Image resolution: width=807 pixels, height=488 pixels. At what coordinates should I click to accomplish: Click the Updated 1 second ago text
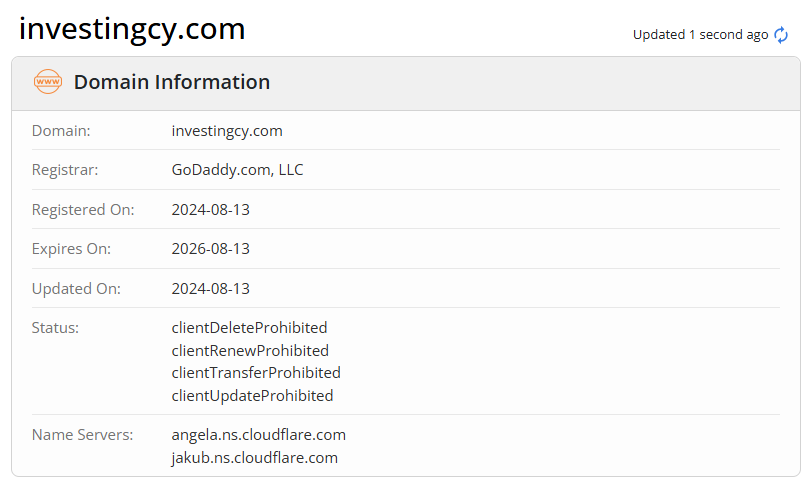(700, 35)
